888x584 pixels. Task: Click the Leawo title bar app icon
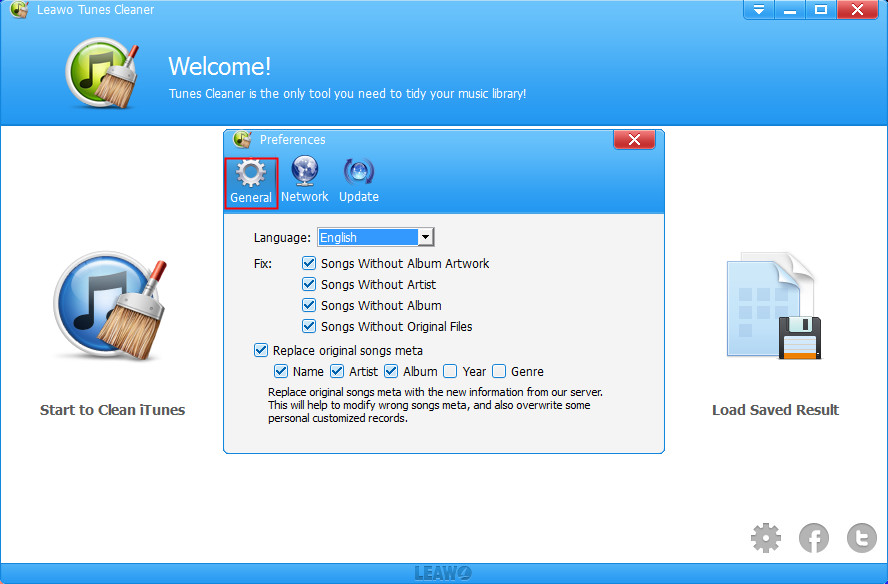[19, 10]
